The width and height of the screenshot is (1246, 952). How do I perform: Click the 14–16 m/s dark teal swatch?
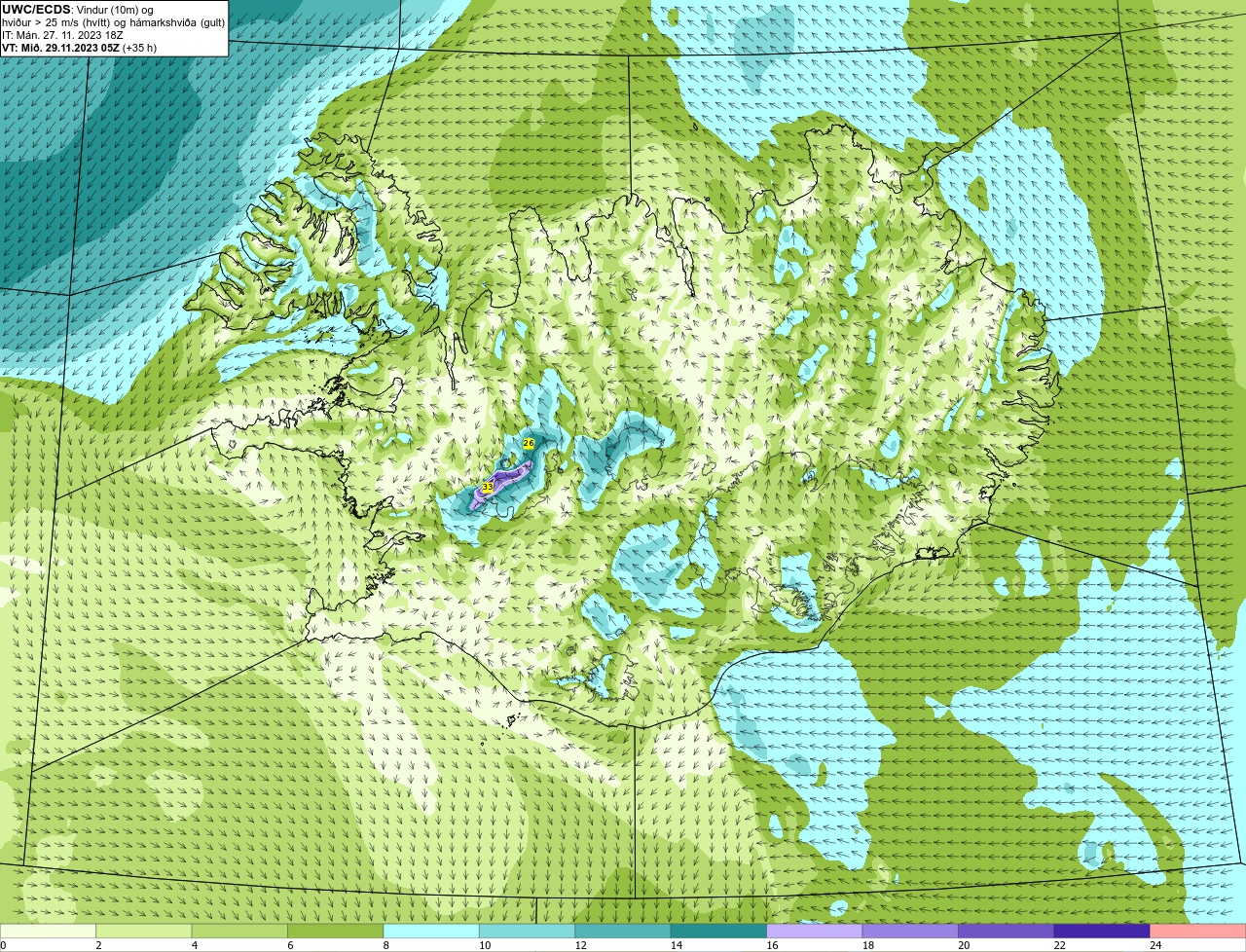coord(719,932)
